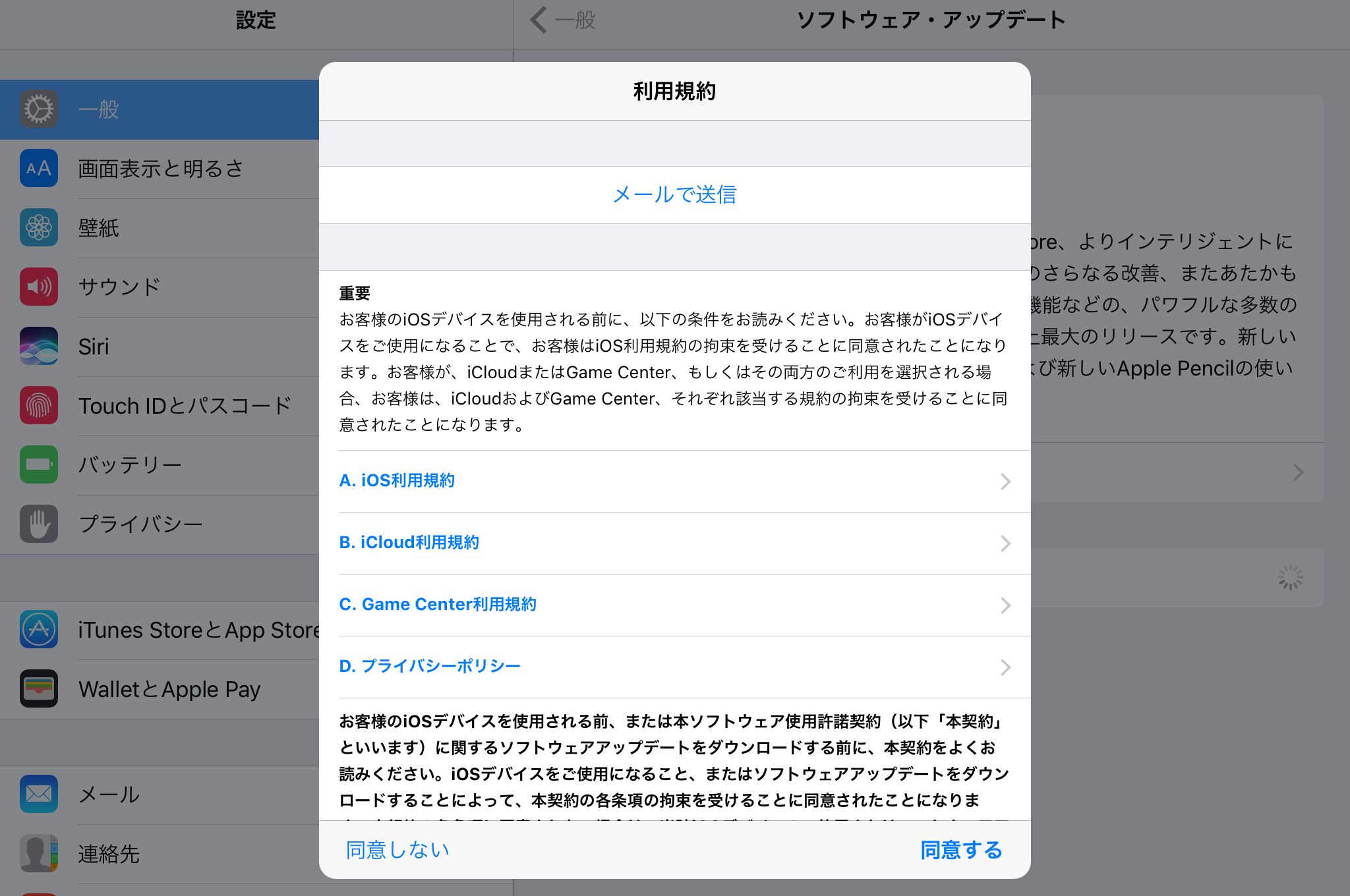The image size is (1350, 896).
Task: Tap the Siri icon in sidebar
Action: (x=39, y=347)
